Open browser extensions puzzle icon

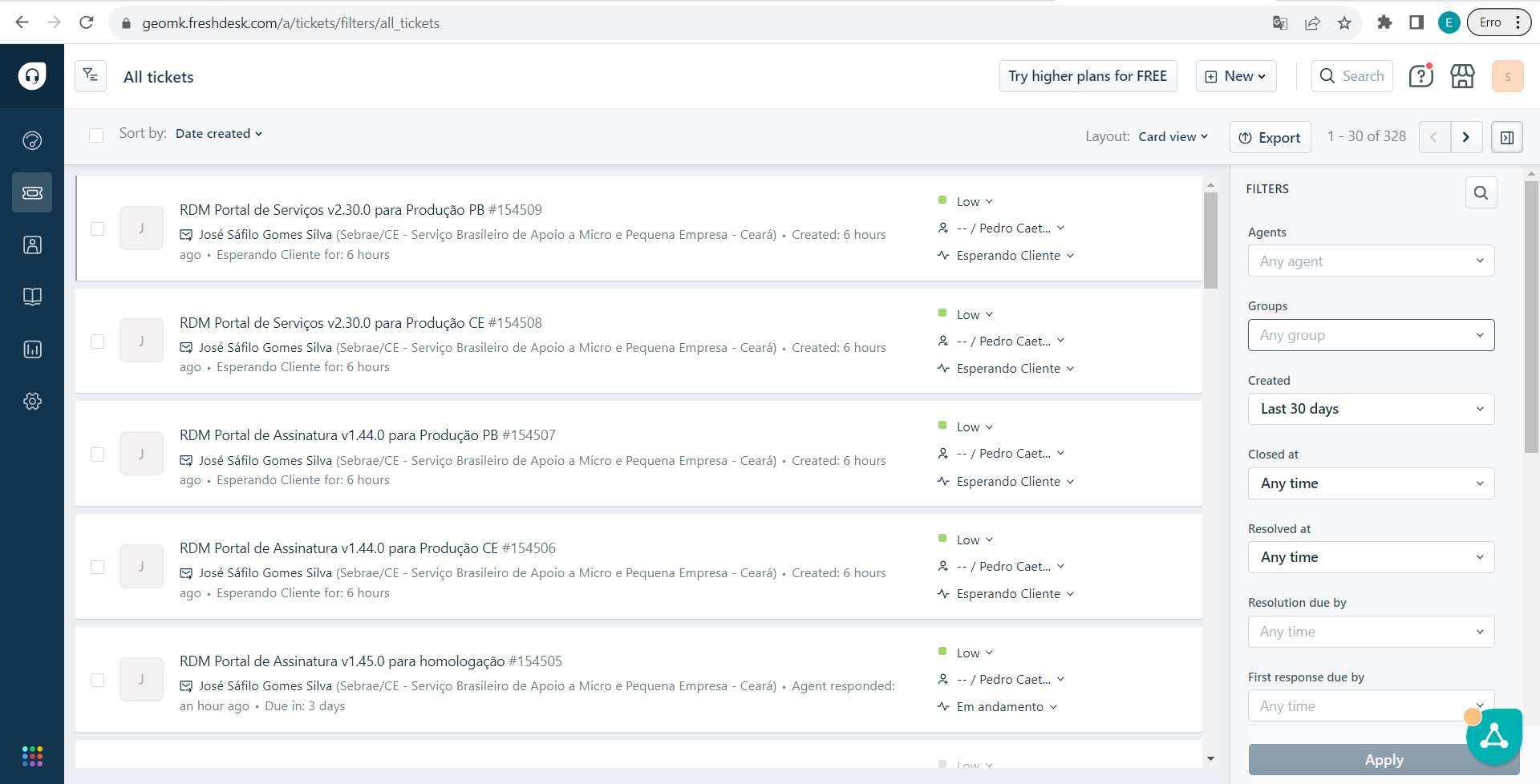pyautogui.click(x=1384, y=22)
